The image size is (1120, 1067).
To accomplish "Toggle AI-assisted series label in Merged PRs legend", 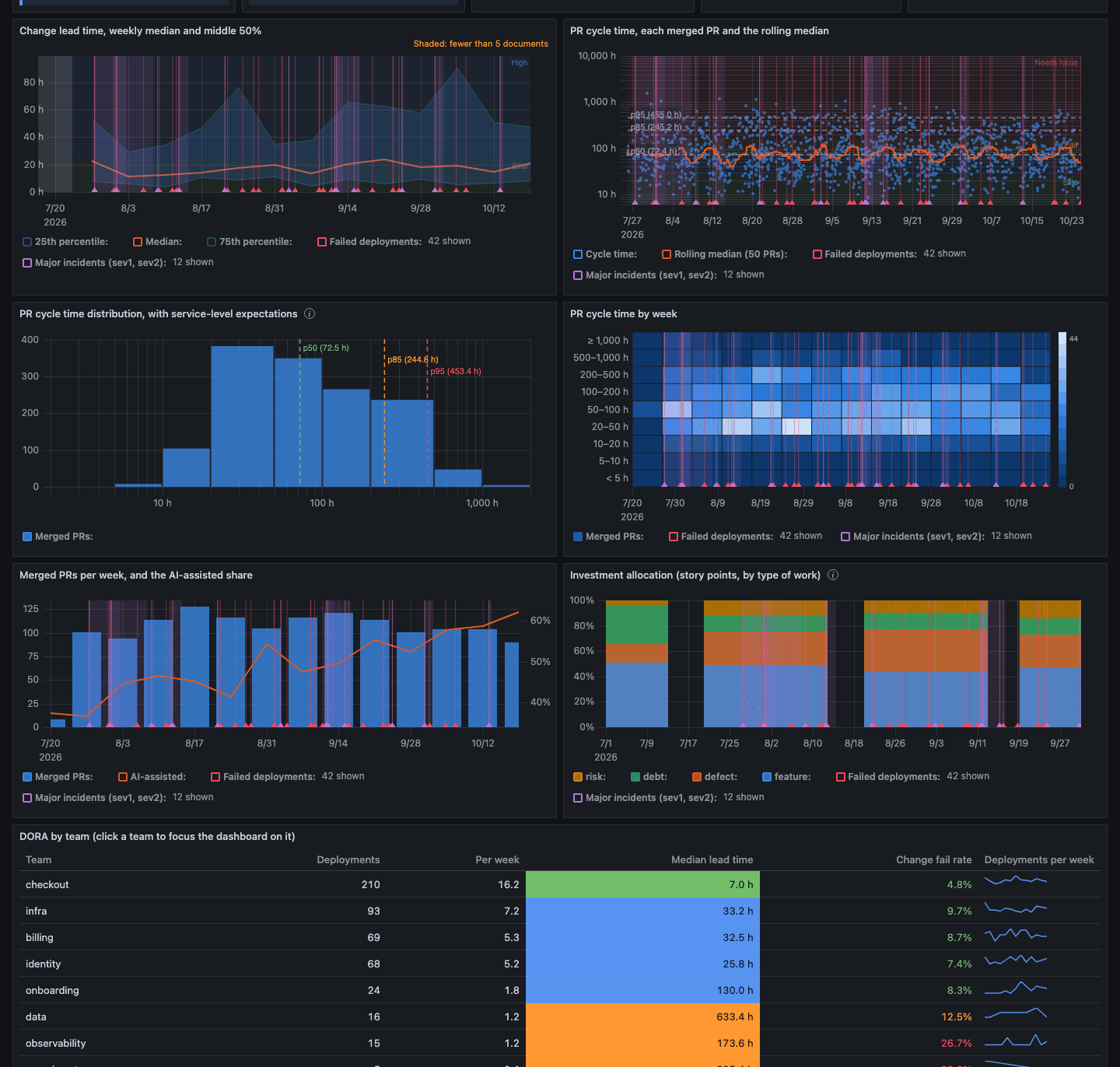I will (x=158, y=777).
